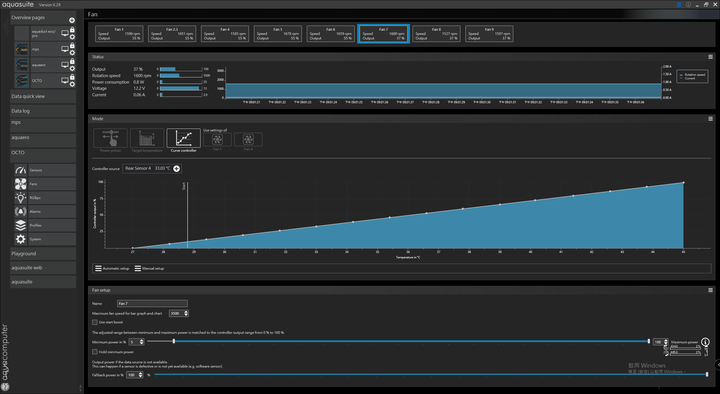Open the mps overview page thumbnail
Viewport: 720px width, 394px height.
[22, 49]
